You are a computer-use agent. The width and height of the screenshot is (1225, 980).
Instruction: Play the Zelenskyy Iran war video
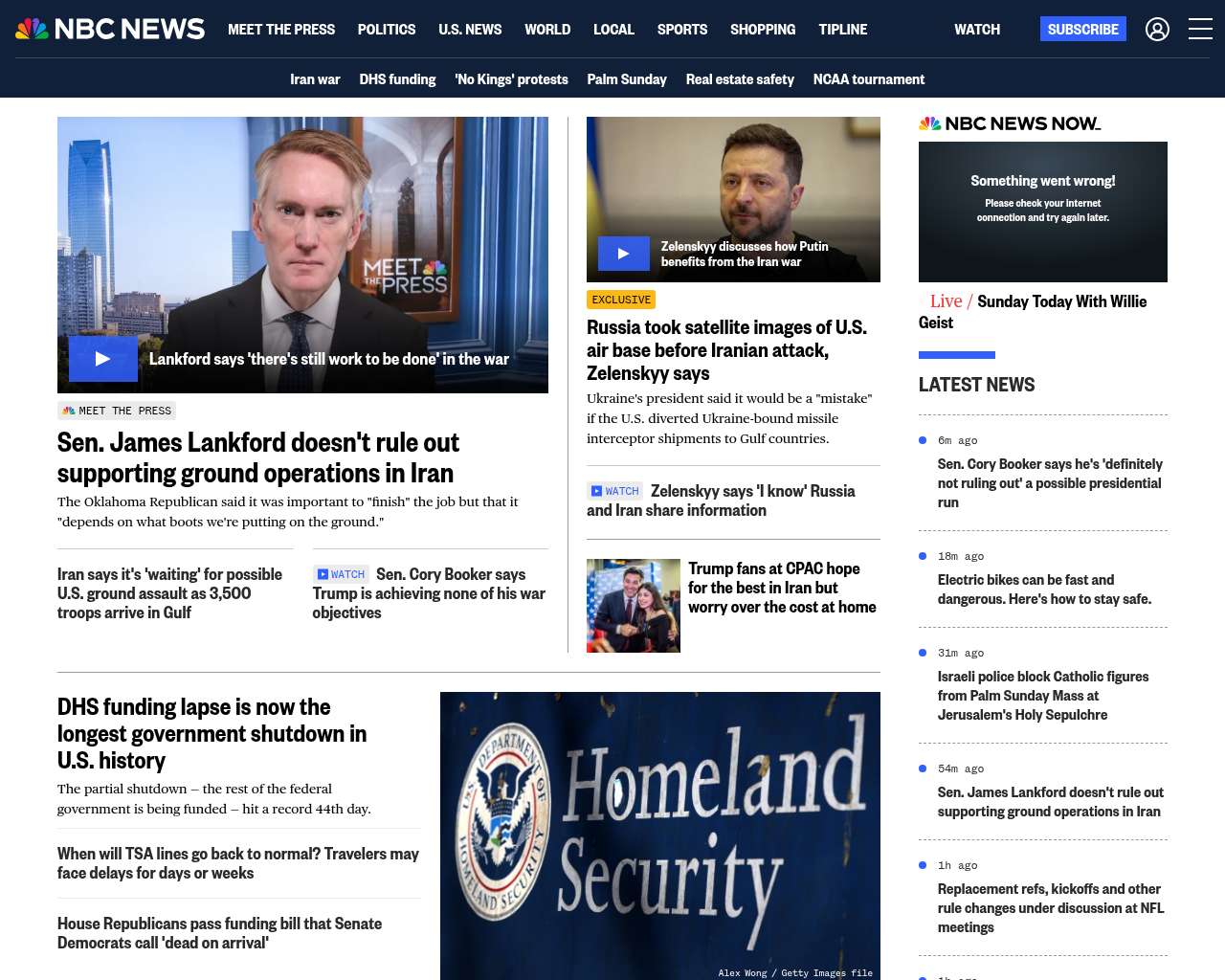[623, 254]
